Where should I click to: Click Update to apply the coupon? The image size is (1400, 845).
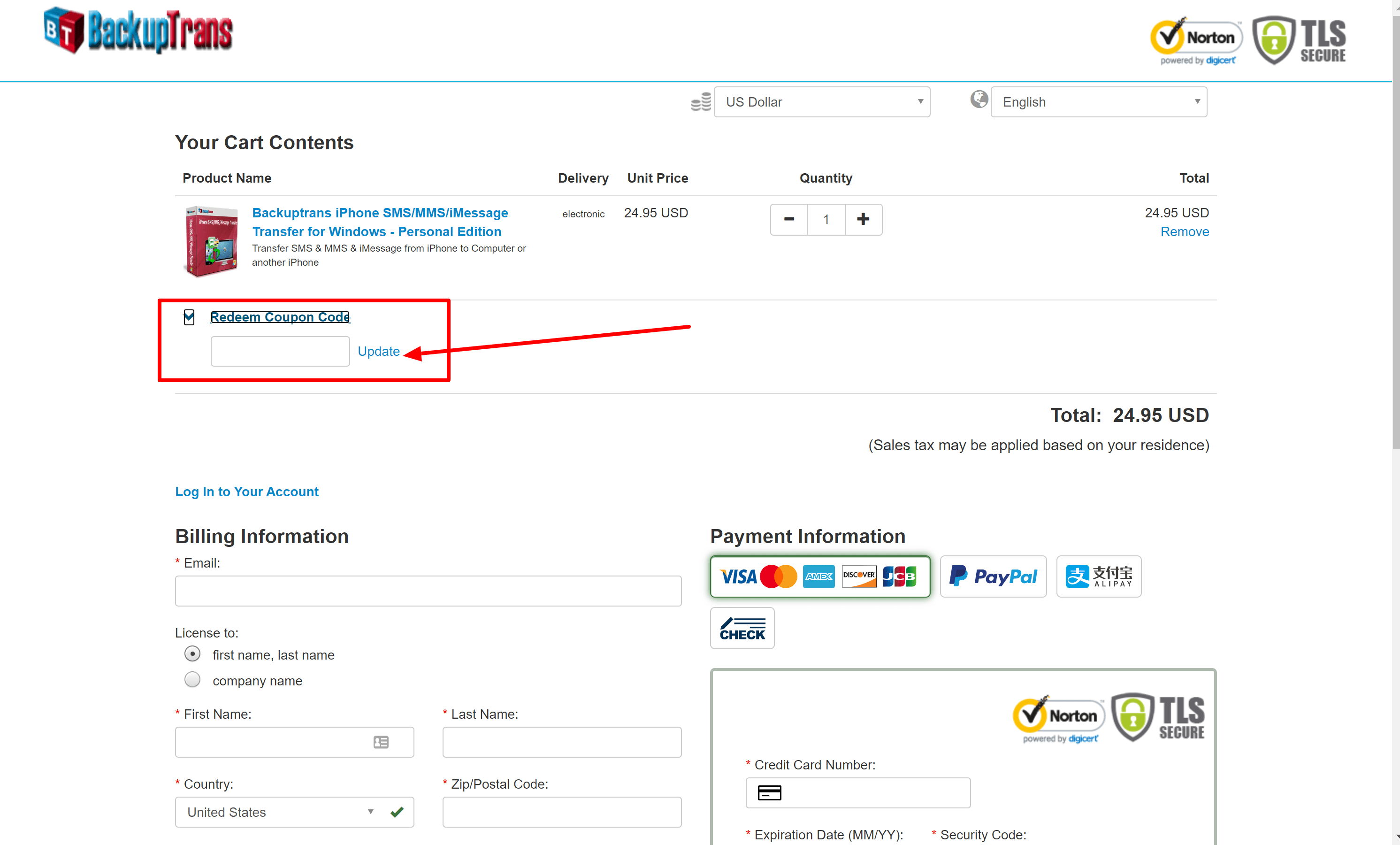pos(378,351)
